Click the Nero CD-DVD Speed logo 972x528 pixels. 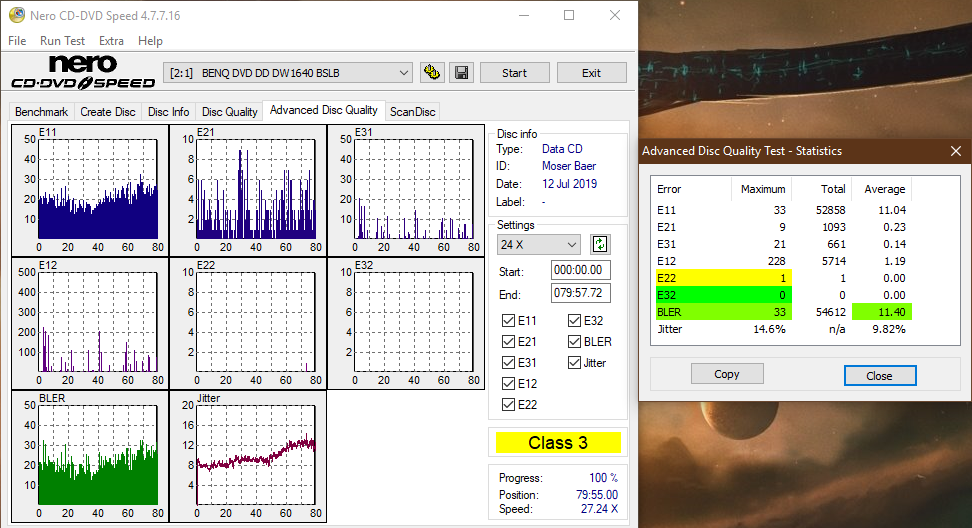pyautogui.click(x=82, y=73)
